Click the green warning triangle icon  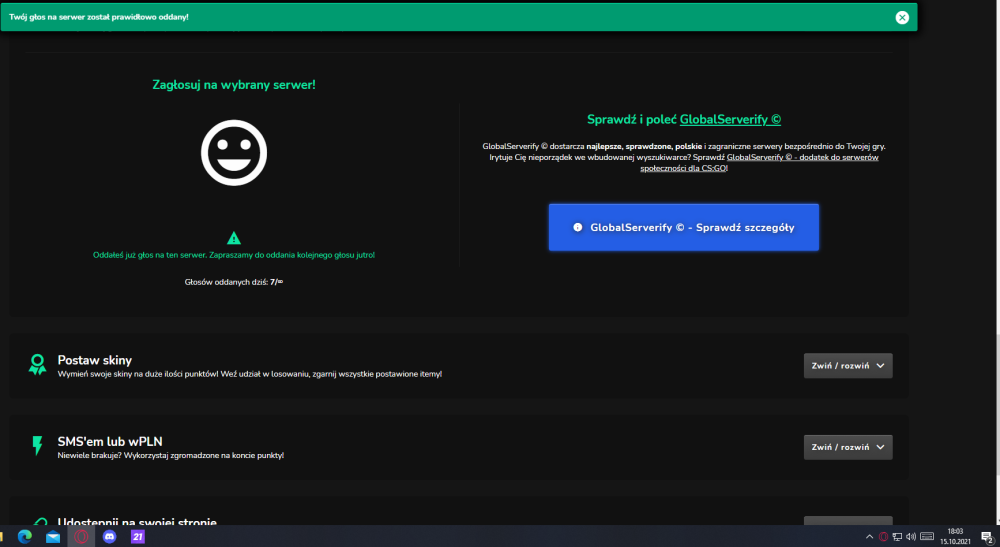coord(234,238)
